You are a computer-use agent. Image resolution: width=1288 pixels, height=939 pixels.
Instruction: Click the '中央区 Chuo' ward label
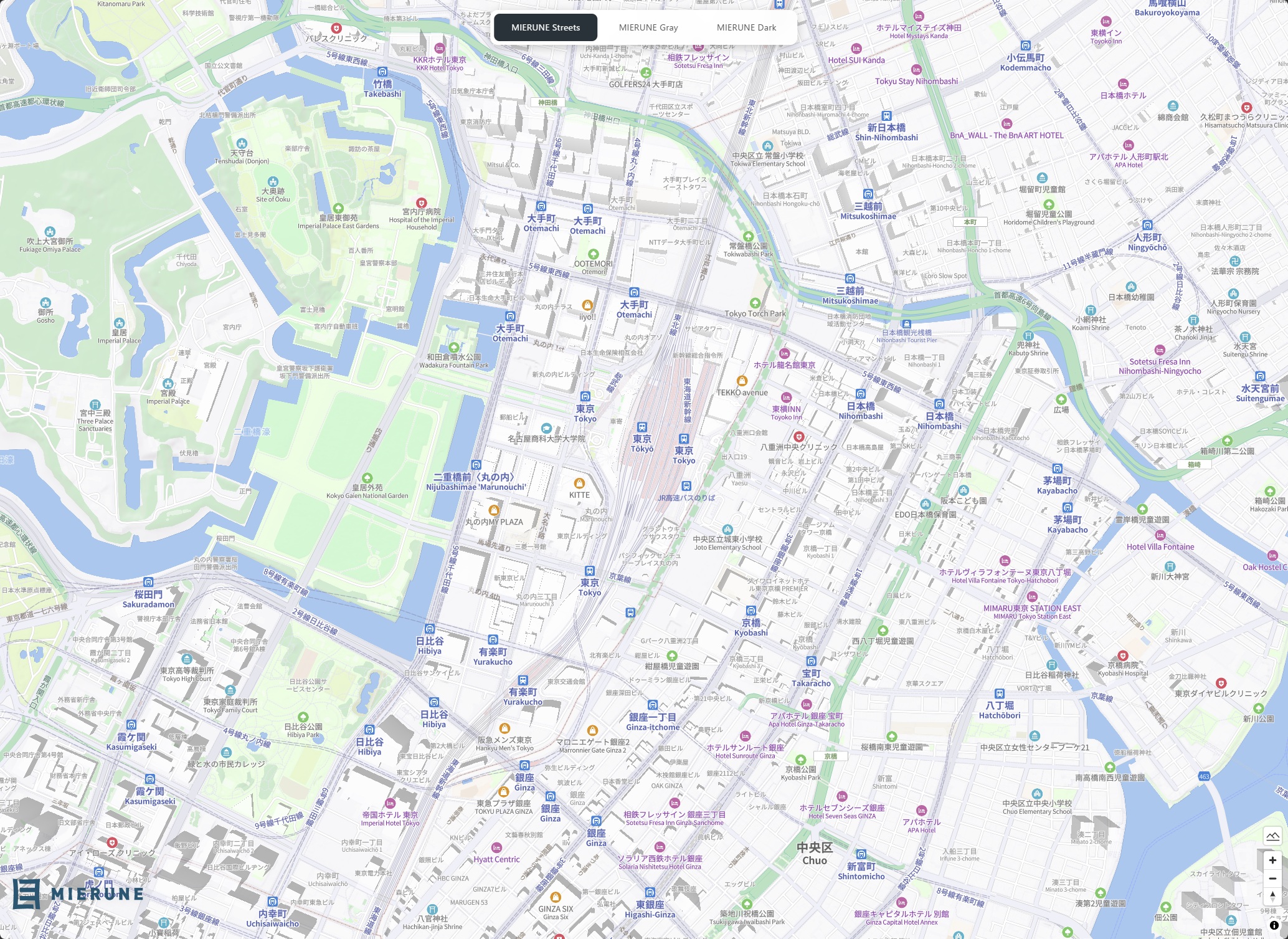point(815,854)
